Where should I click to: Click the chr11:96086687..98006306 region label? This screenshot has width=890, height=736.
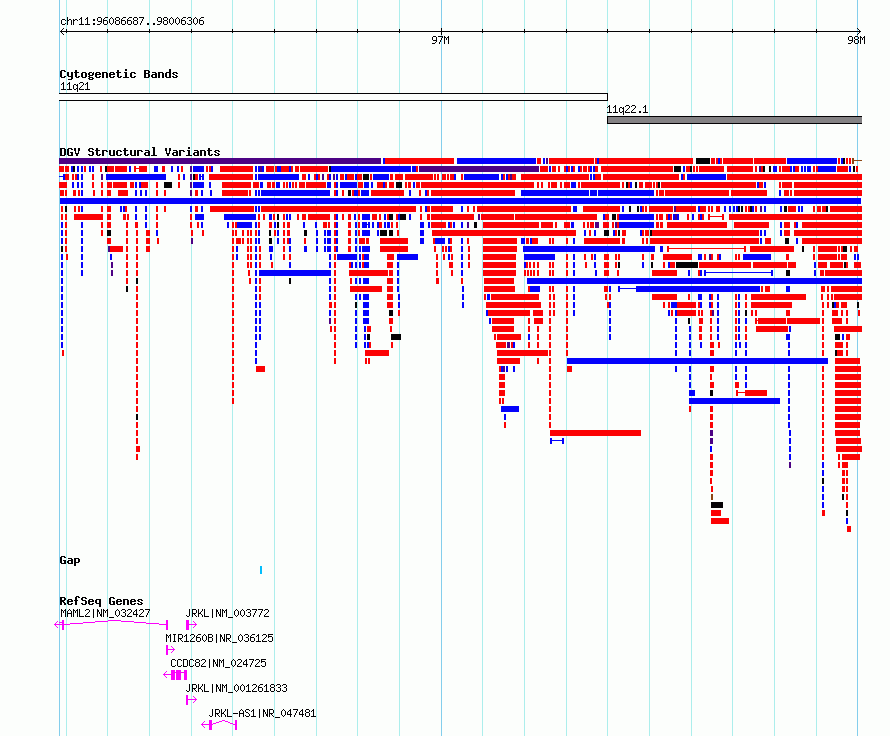pyautogui.click(x=132, y=21)
